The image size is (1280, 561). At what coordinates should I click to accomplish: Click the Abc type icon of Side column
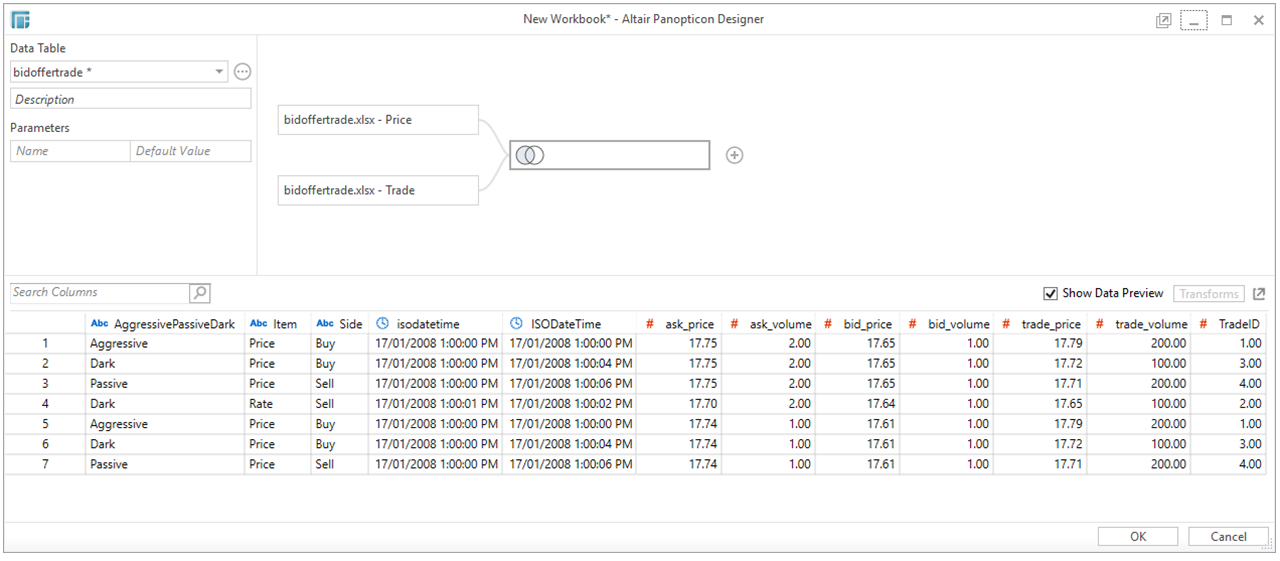point(325,324)
